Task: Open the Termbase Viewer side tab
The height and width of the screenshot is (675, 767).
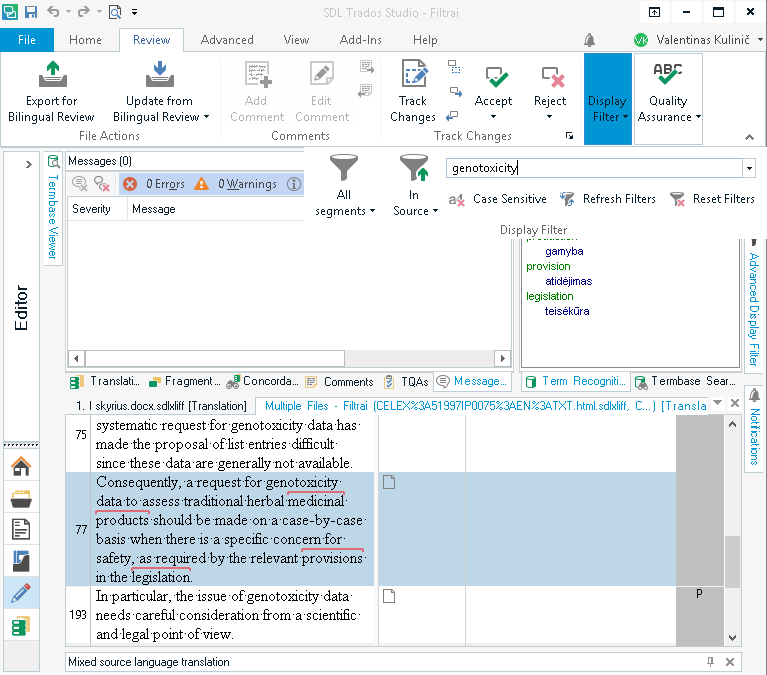Action: pos(53,209)
